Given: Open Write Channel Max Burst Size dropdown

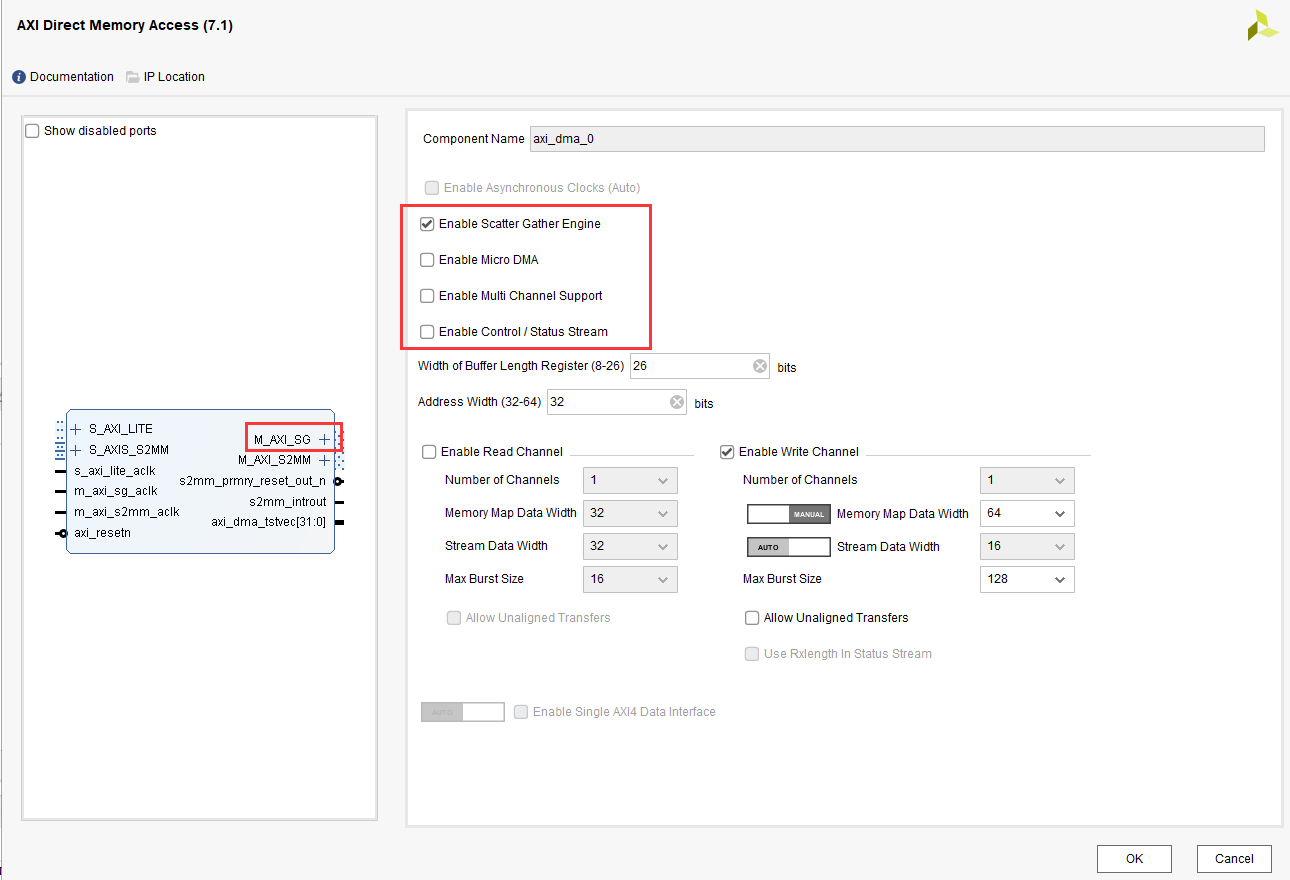Looking at the screenshot, I should coord(1027,579).
